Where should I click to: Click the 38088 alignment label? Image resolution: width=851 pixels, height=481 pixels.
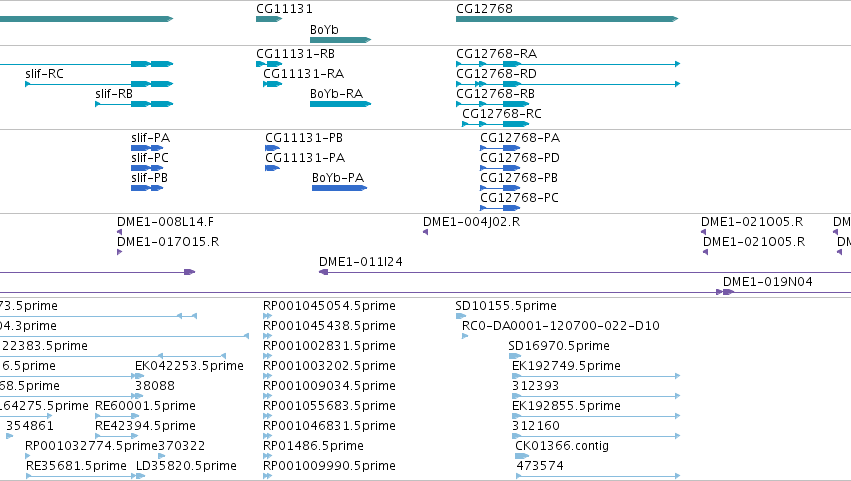coord(155,387)
